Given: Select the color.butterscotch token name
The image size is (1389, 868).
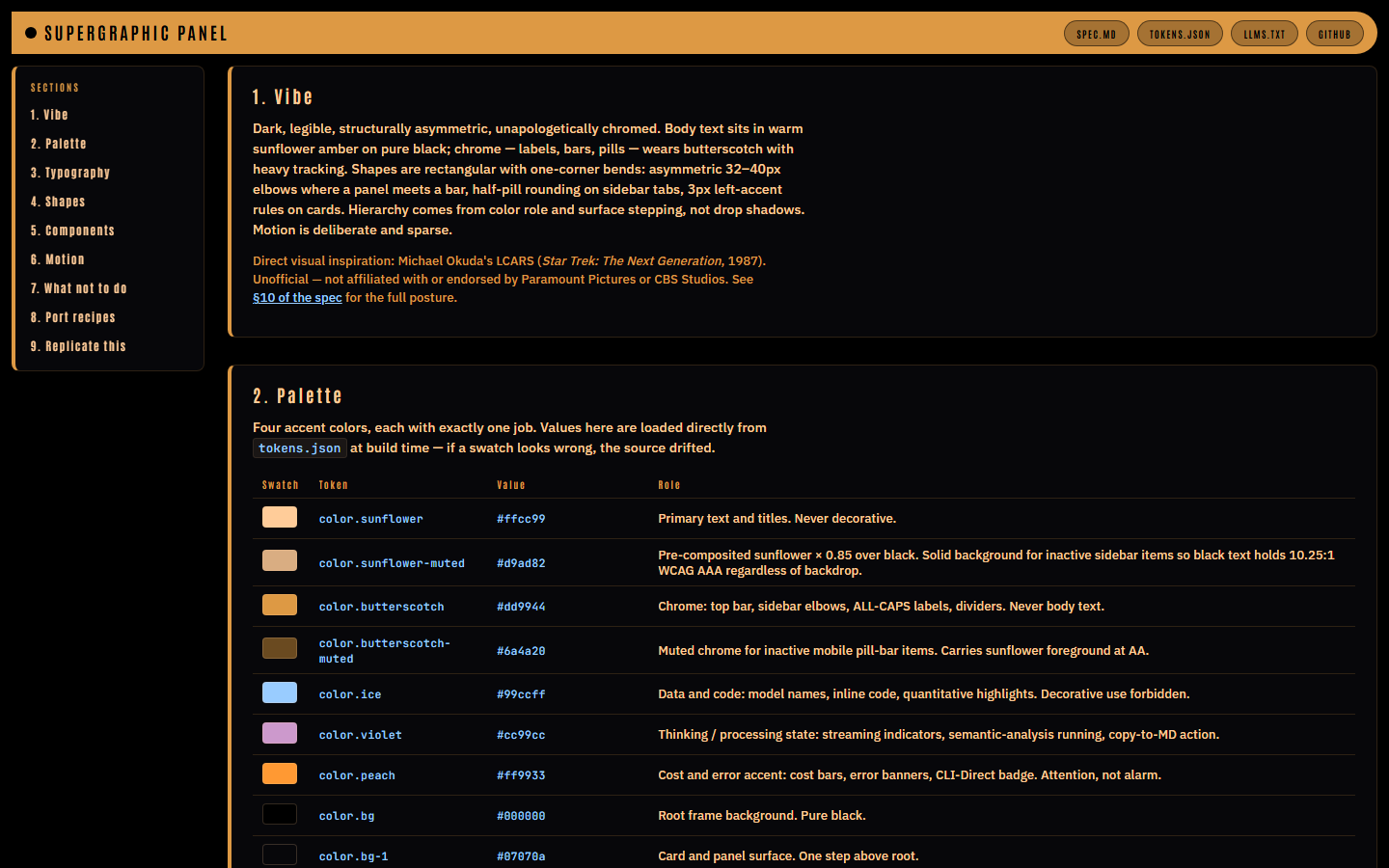Looking at the screenshot, I should click(382, 607).
